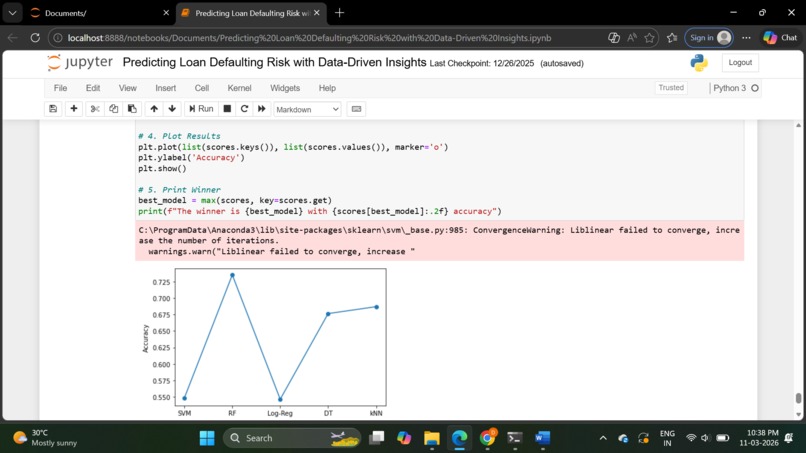The image size is (806, 453).
Task: Cut selected cells with scissors icon
Action: [95, 109]
